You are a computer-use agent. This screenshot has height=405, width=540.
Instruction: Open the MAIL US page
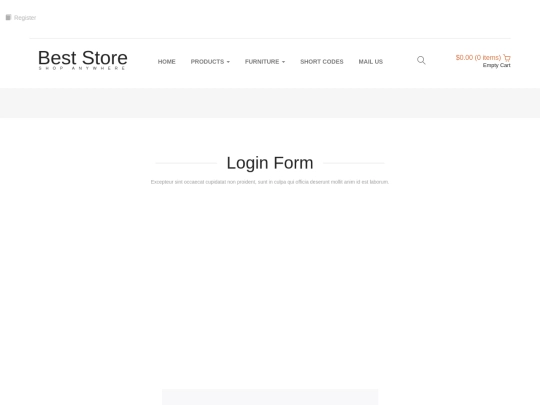371,62
